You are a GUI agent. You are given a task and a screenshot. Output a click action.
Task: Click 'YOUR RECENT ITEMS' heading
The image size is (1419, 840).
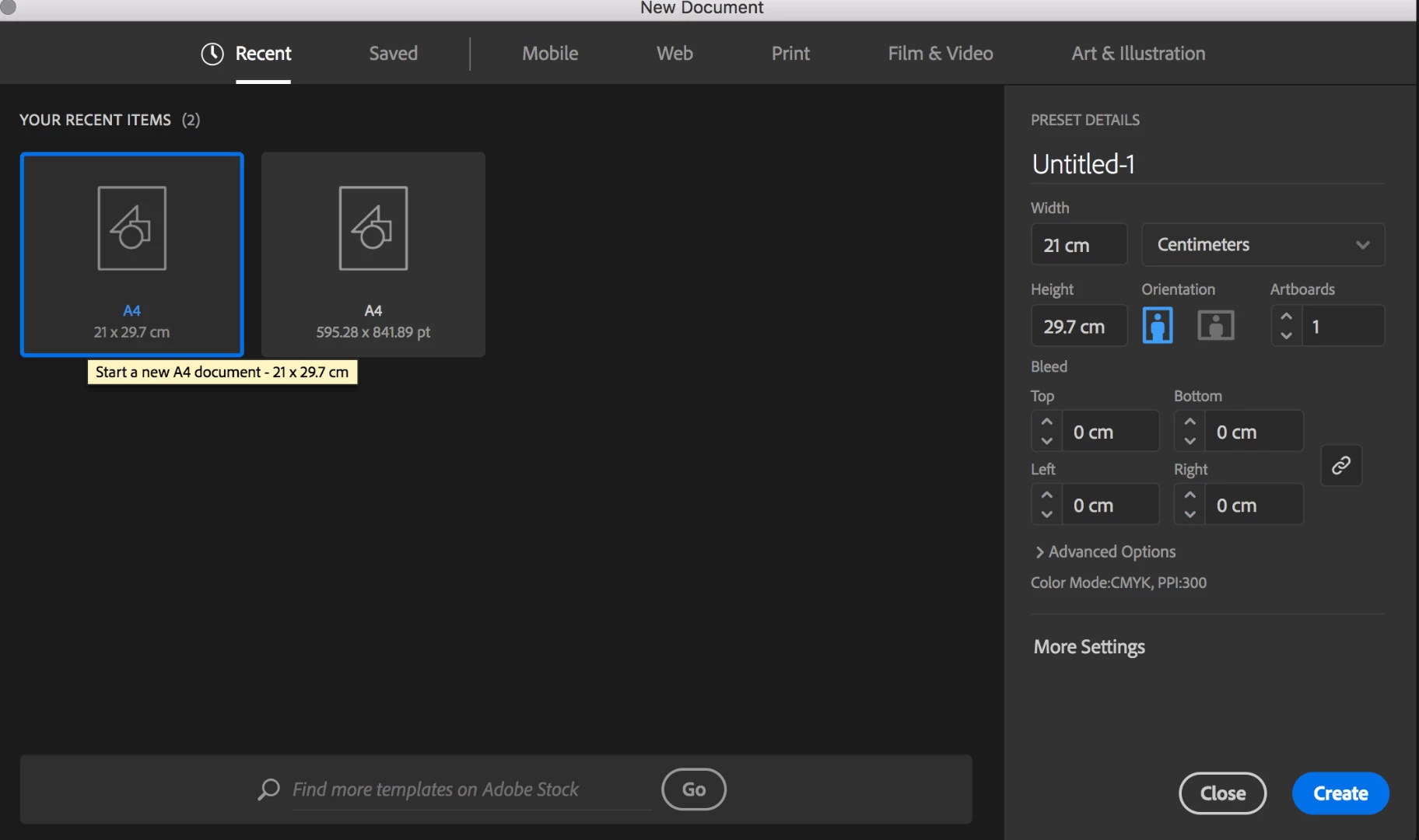(x=95, y=120)
